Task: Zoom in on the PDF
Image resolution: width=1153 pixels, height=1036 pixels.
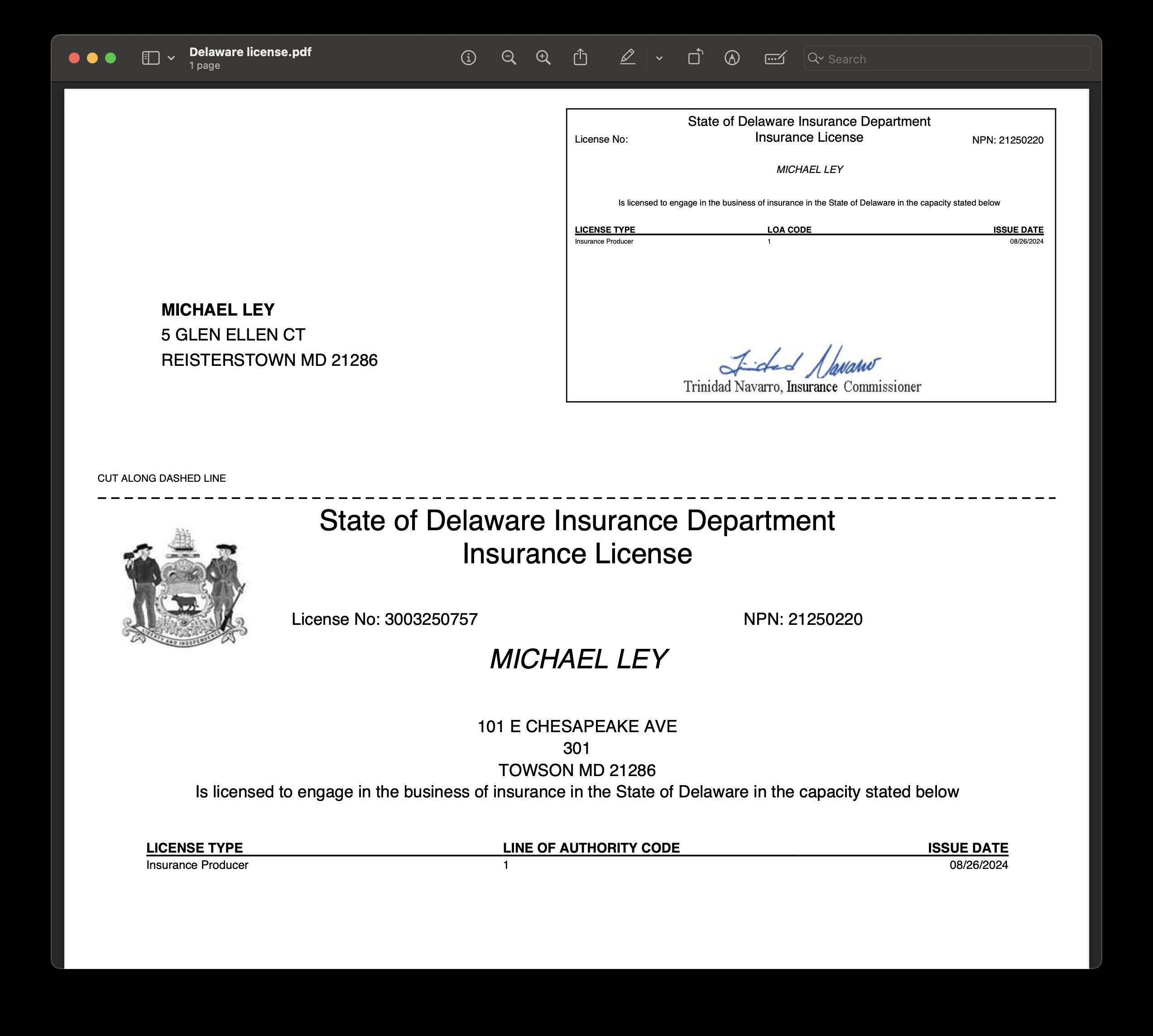Action: coord(543,58)
